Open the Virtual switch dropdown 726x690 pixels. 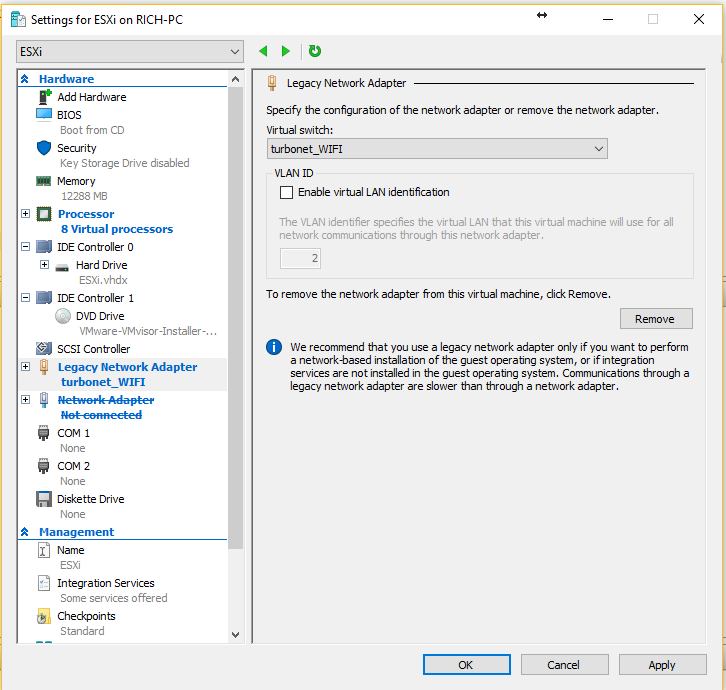pos(437,149)
